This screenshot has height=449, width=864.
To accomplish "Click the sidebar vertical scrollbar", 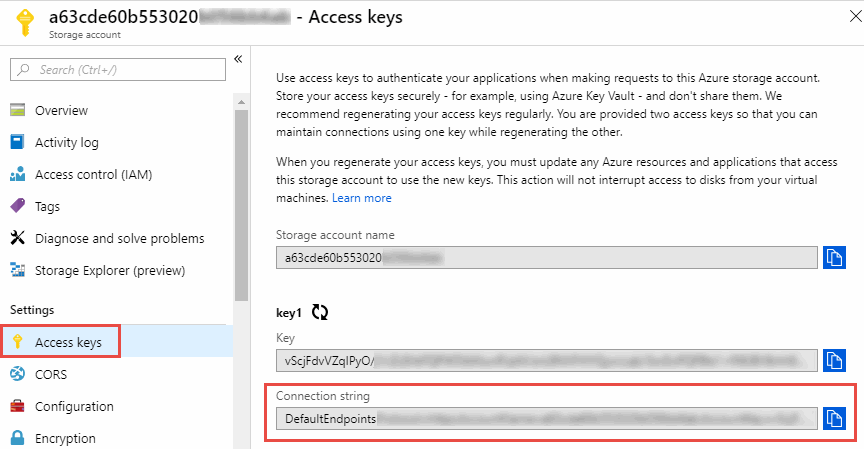I will coord(240,200).
